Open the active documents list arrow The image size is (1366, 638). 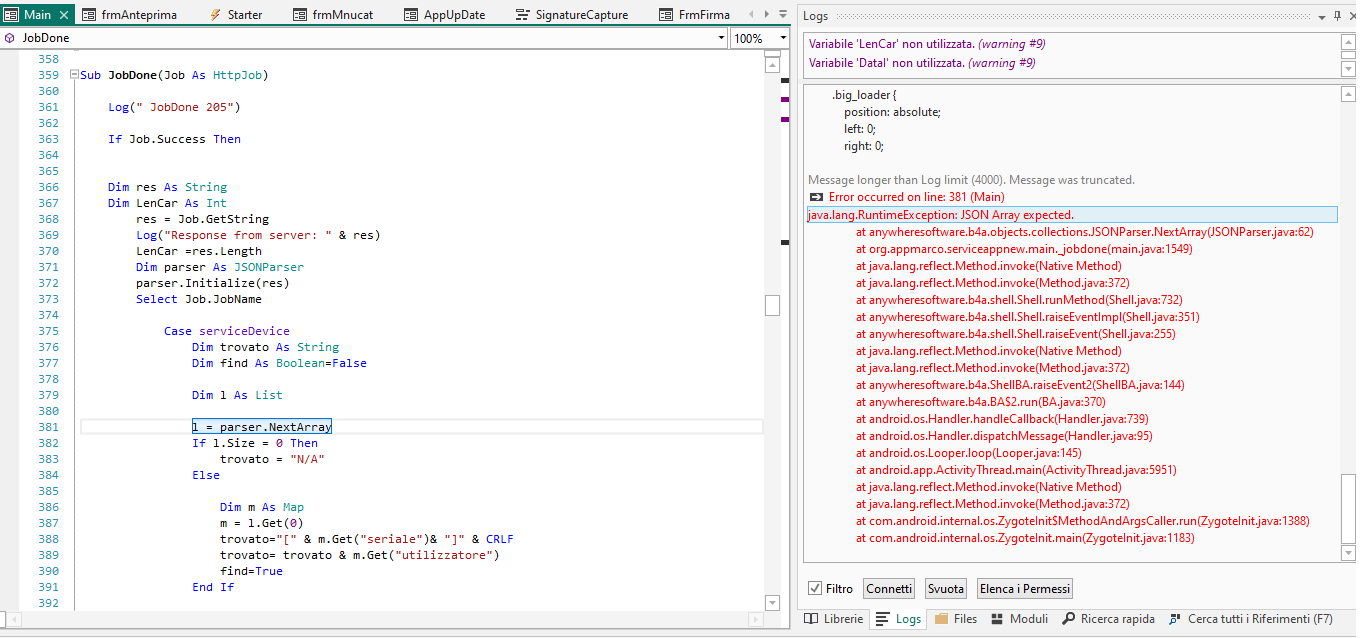(783, 15)
